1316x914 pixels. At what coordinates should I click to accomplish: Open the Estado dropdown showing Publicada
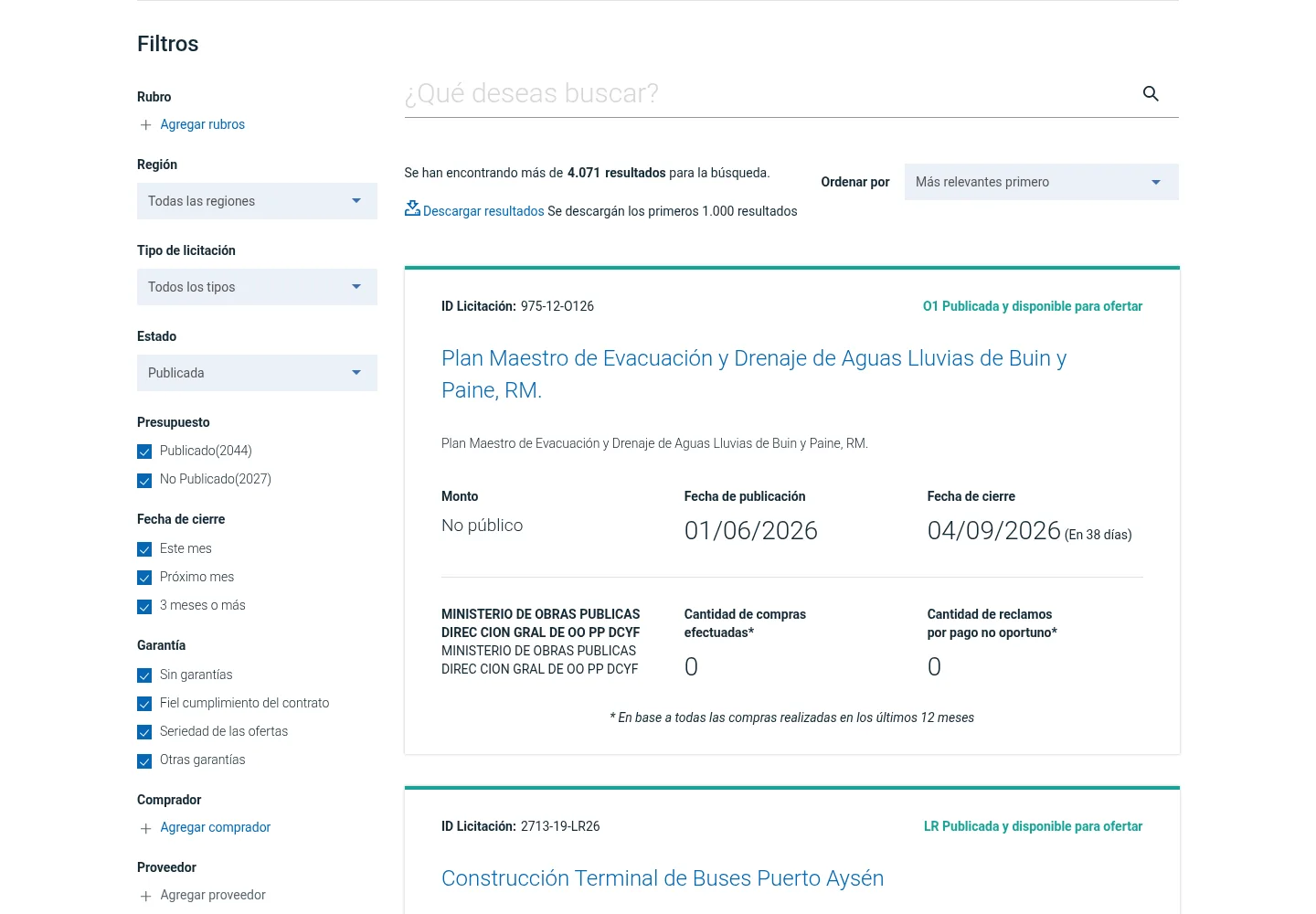coord(257,373)
